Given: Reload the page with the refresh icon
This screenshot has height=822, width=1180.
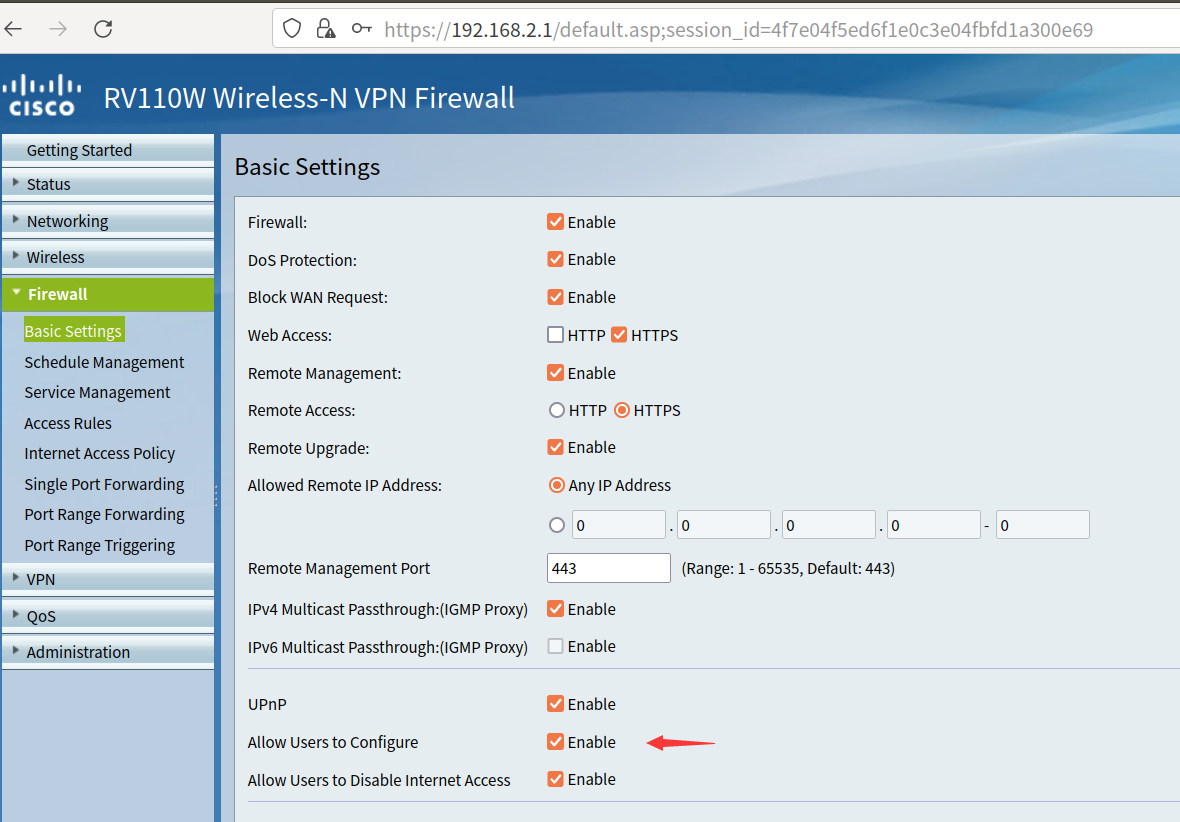Looking at the screenshot, I should coord(103,29).
